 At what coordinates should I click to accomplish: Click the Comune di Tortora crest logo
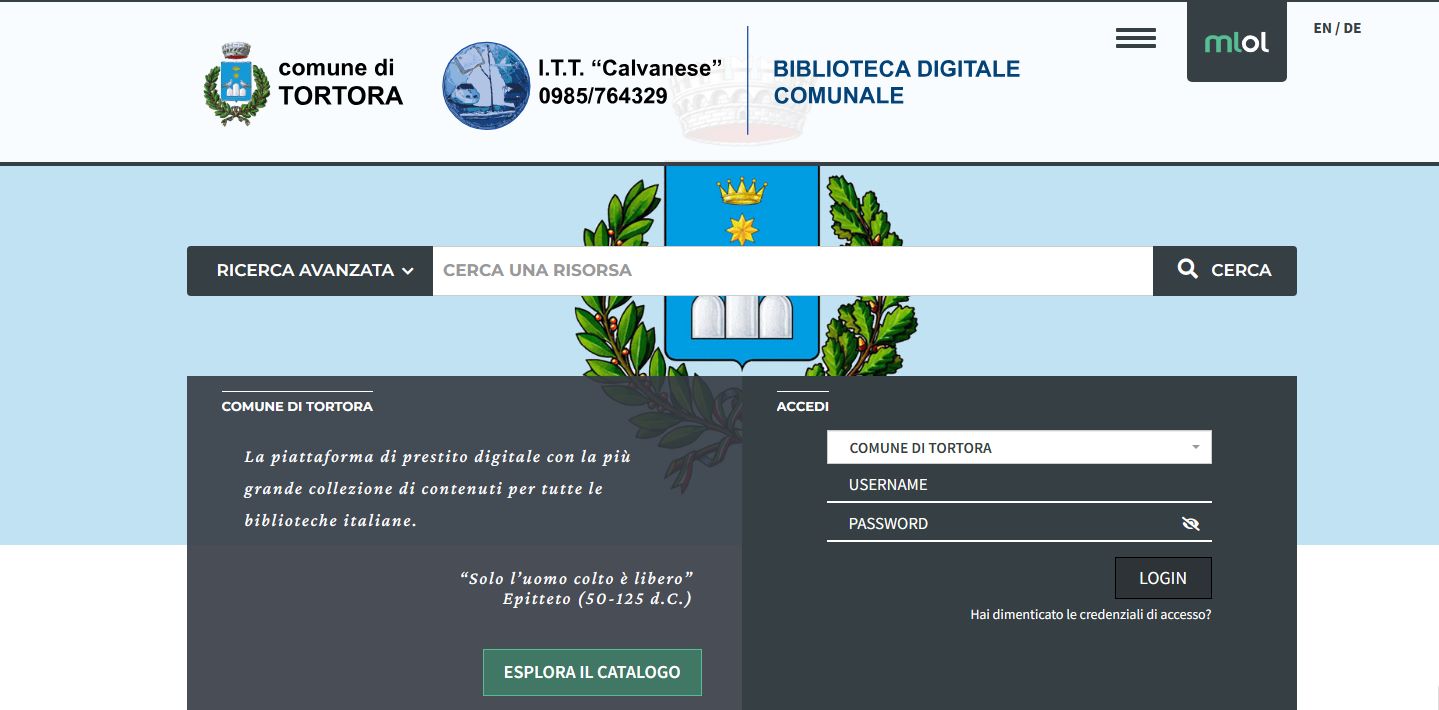(236, 84)
